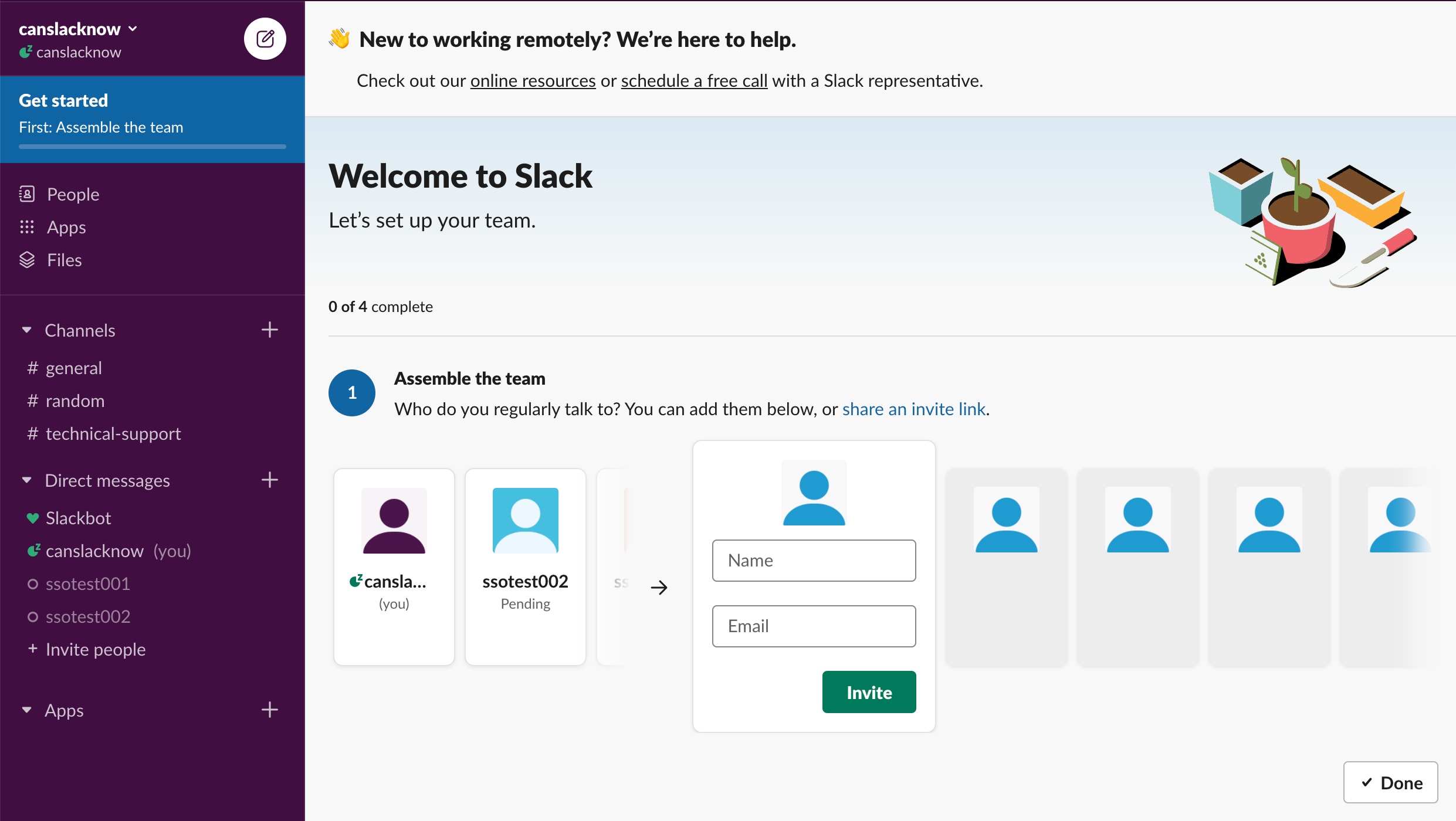Click the waving hand emoji
1456x821 pixels.
(340, 39)
